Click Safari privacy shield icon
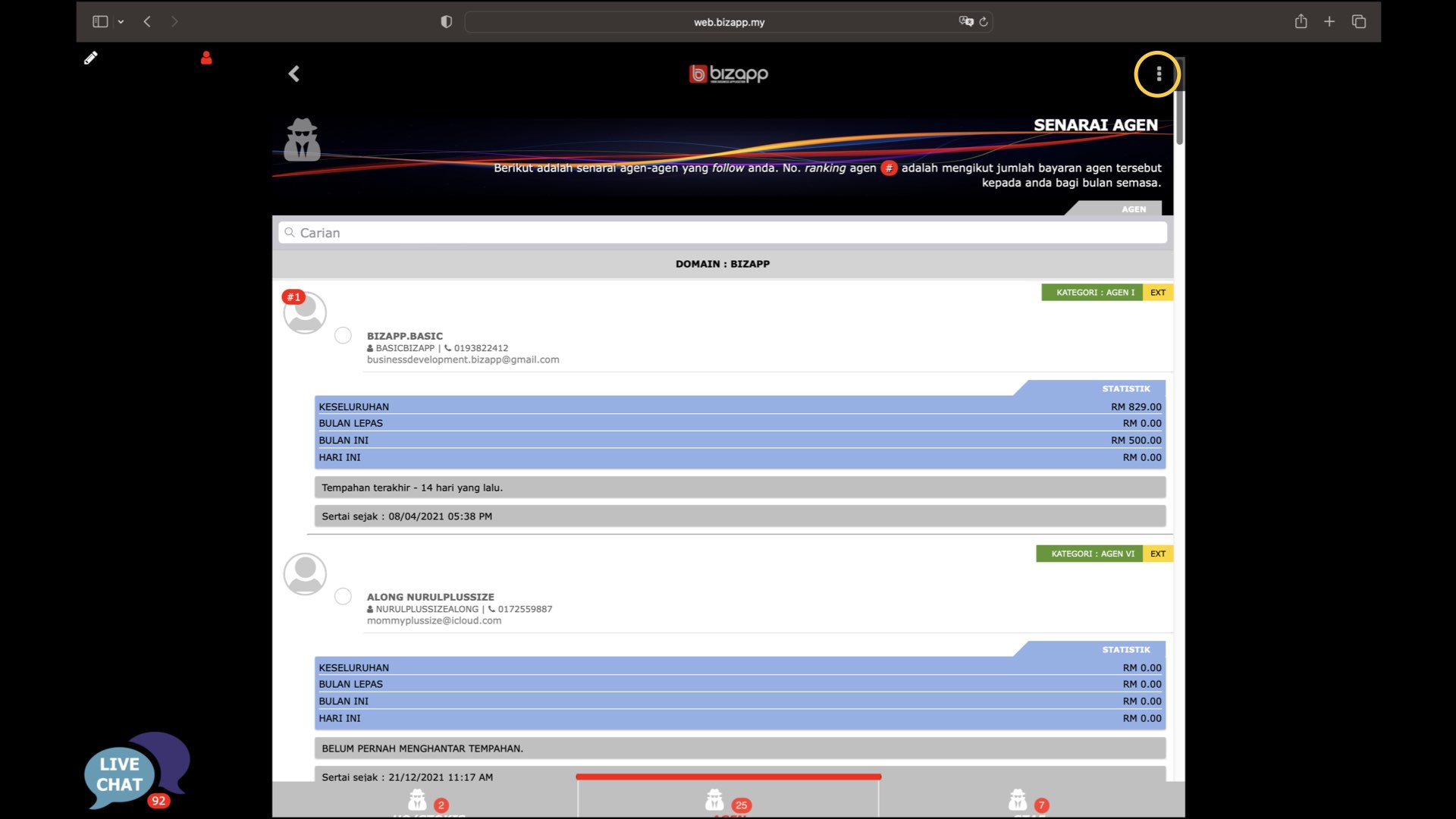1456x819 pixels. [x=446, y=21]
